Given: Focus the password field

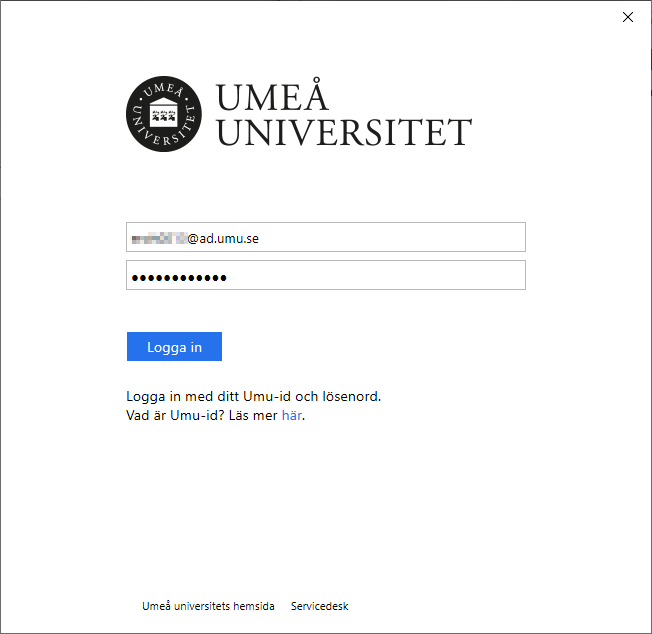Looking at the screenshot, I should (326, 275).
